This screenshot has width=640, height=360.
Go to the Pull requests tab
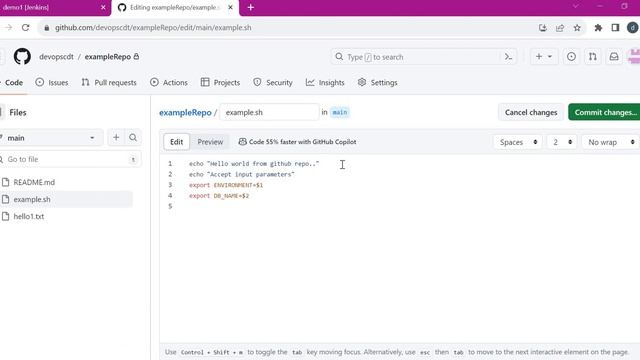click(109, 82)
